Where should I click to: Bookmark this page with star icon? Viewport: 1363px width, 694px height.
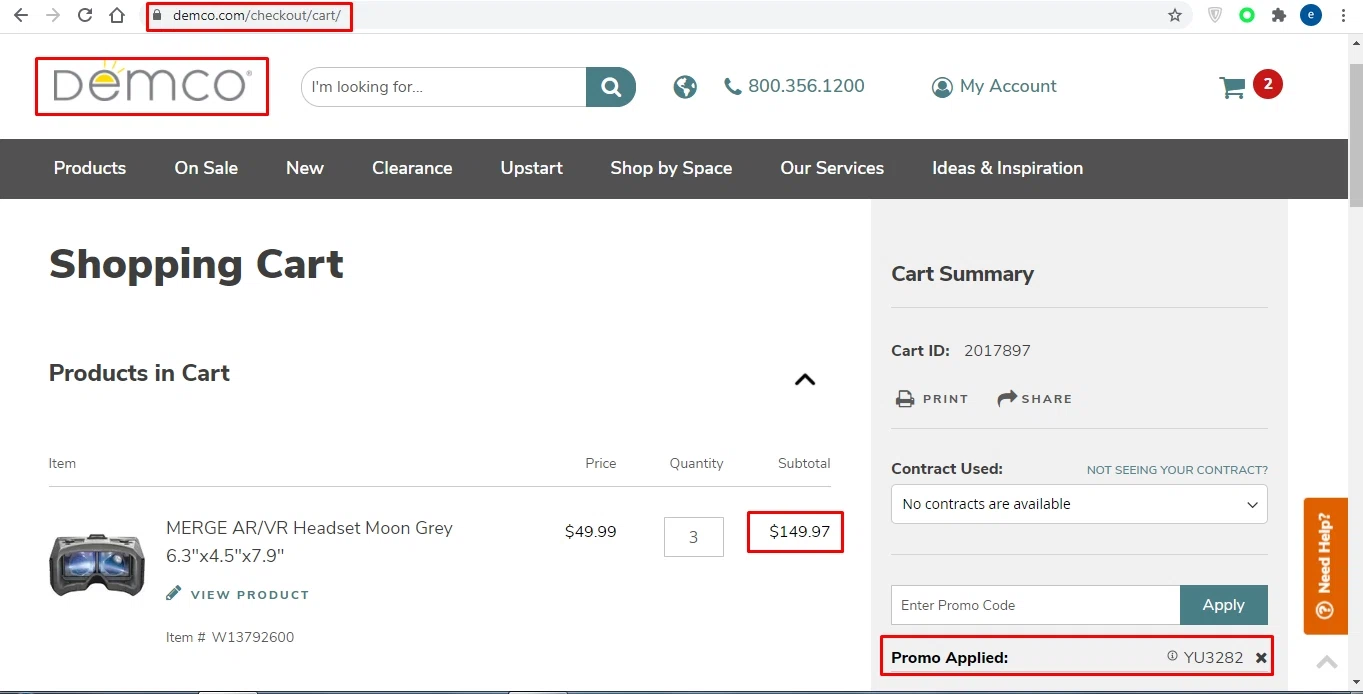(1175, 15)
